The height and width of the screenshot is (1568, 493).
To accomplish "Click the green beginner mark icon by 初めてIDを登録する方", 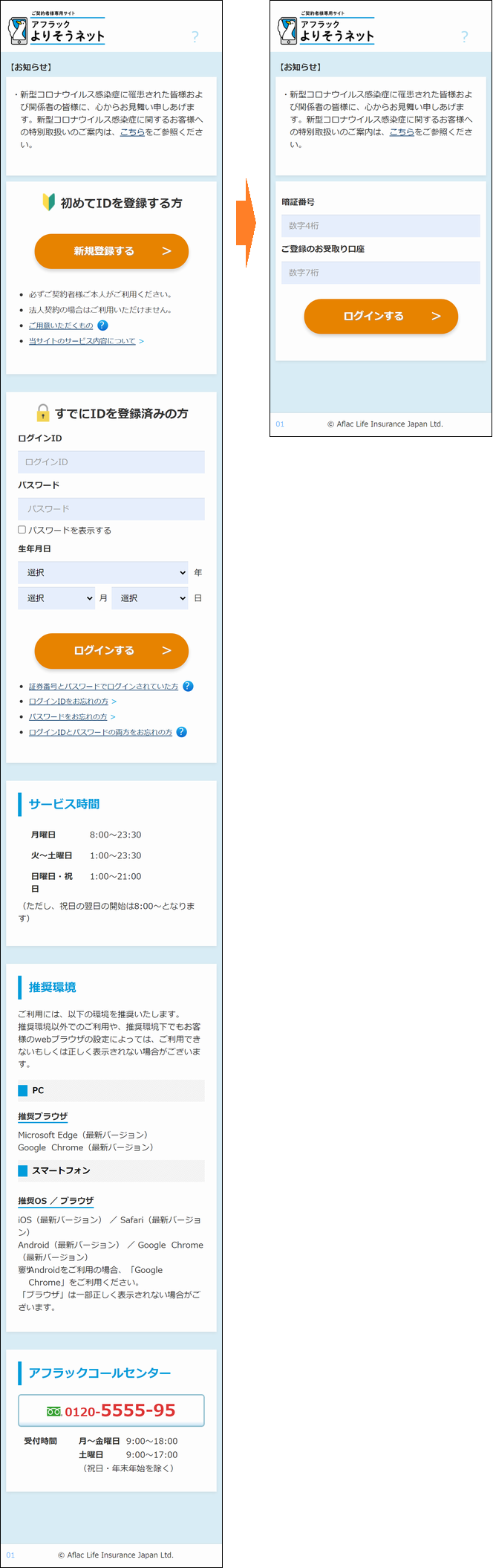I will click(x=48, y=202).
